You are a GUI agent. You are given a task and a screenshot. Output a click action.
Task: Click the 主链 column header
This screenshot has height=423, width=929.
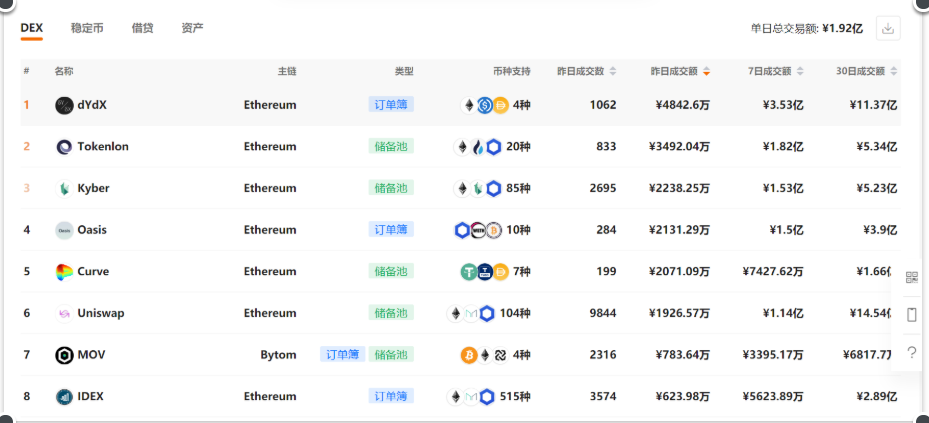287,72
